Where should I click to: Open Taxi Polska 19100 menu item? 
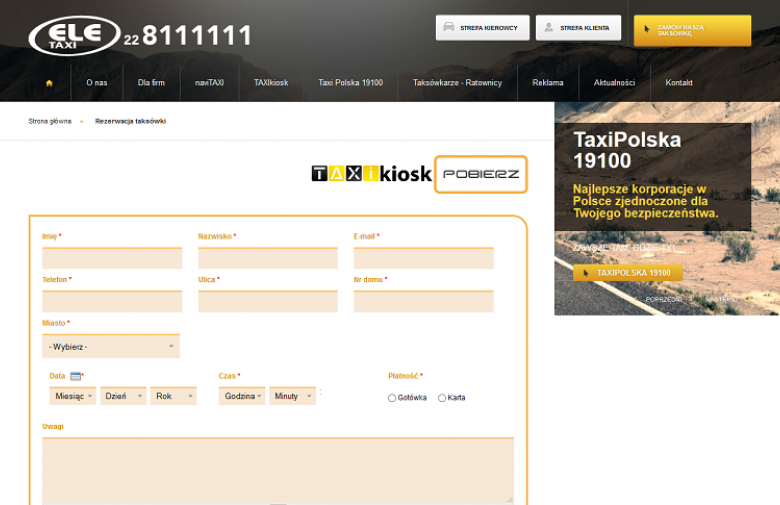[x=351, y=83]
